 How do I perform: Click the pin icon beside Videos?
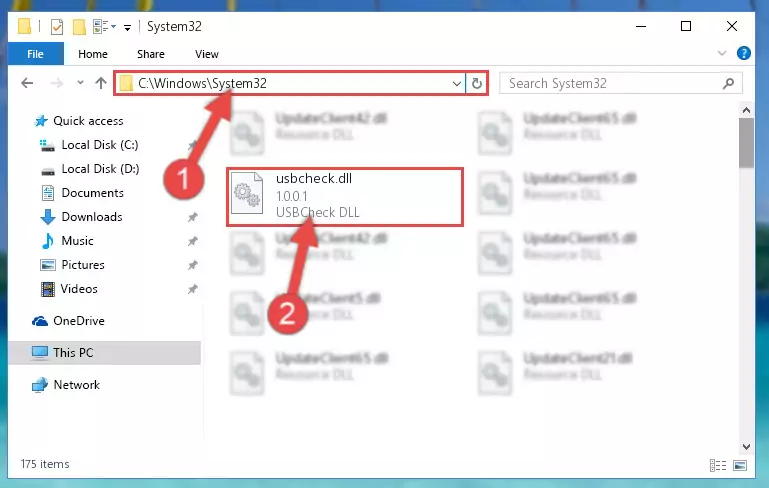(193, 289)
